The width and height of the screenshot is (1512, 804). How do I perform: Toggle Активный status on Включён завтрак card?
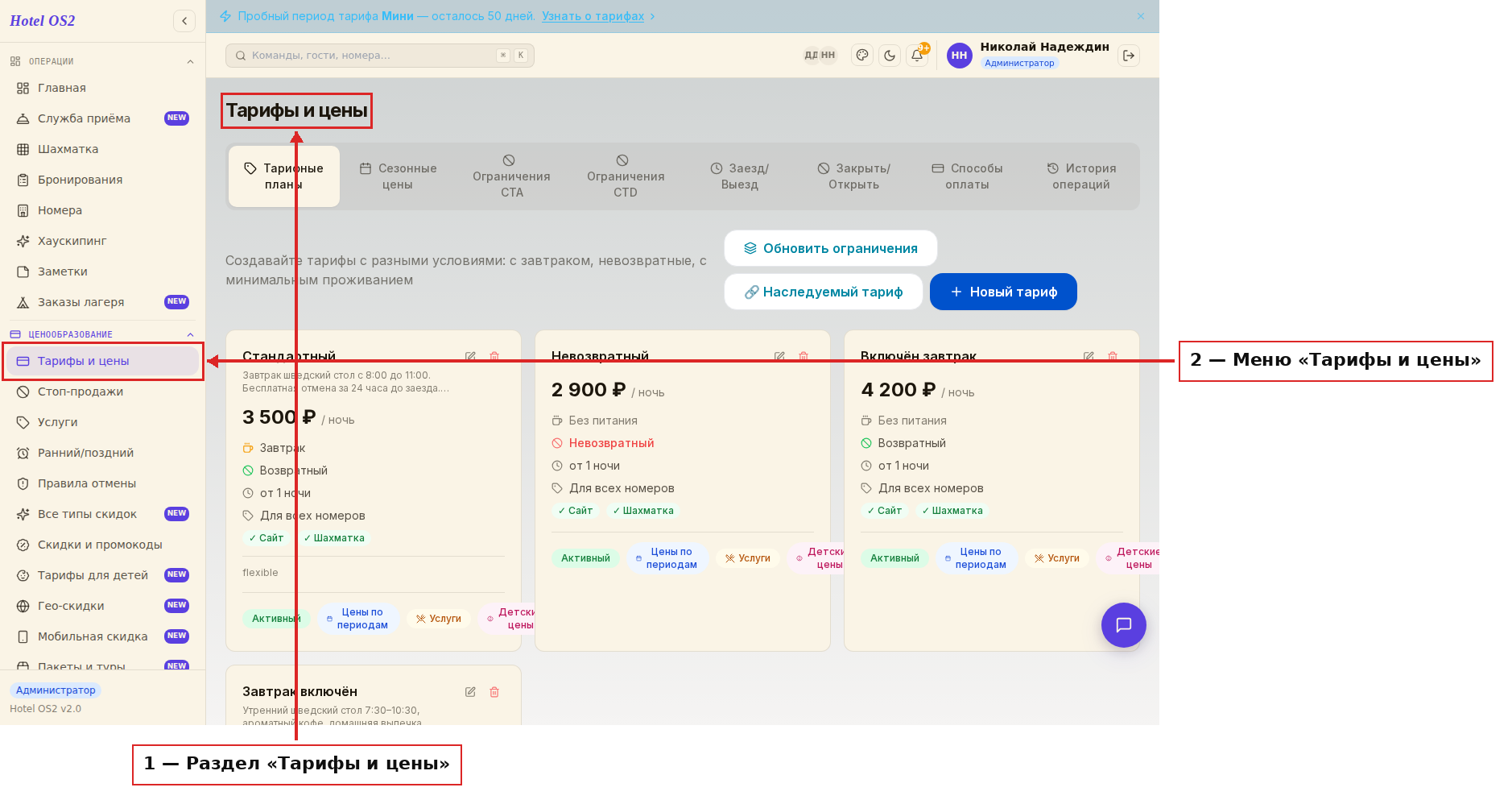click(894, 558)
